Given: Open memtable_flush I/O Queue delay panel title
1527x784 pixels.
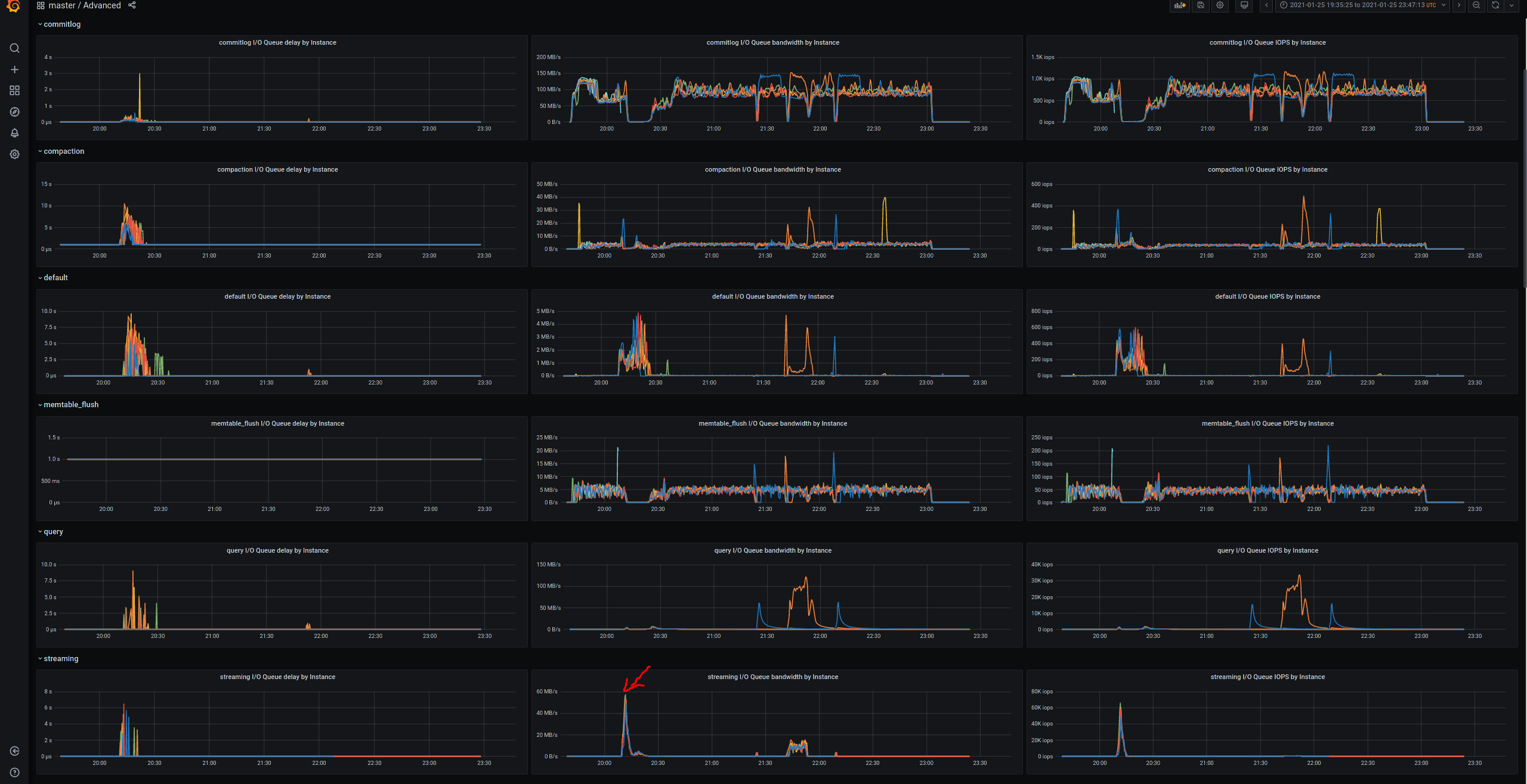Looking at the screenshot, I should point(277,424).
